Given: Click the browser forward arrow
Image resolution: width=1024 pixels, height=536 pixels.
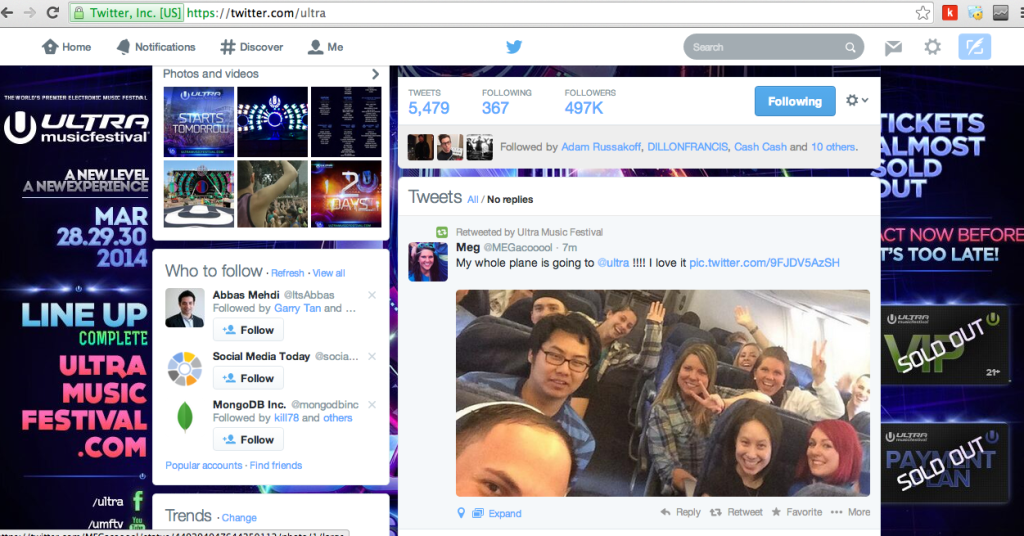Looking at the screenshot, I should tap(29, 12).
